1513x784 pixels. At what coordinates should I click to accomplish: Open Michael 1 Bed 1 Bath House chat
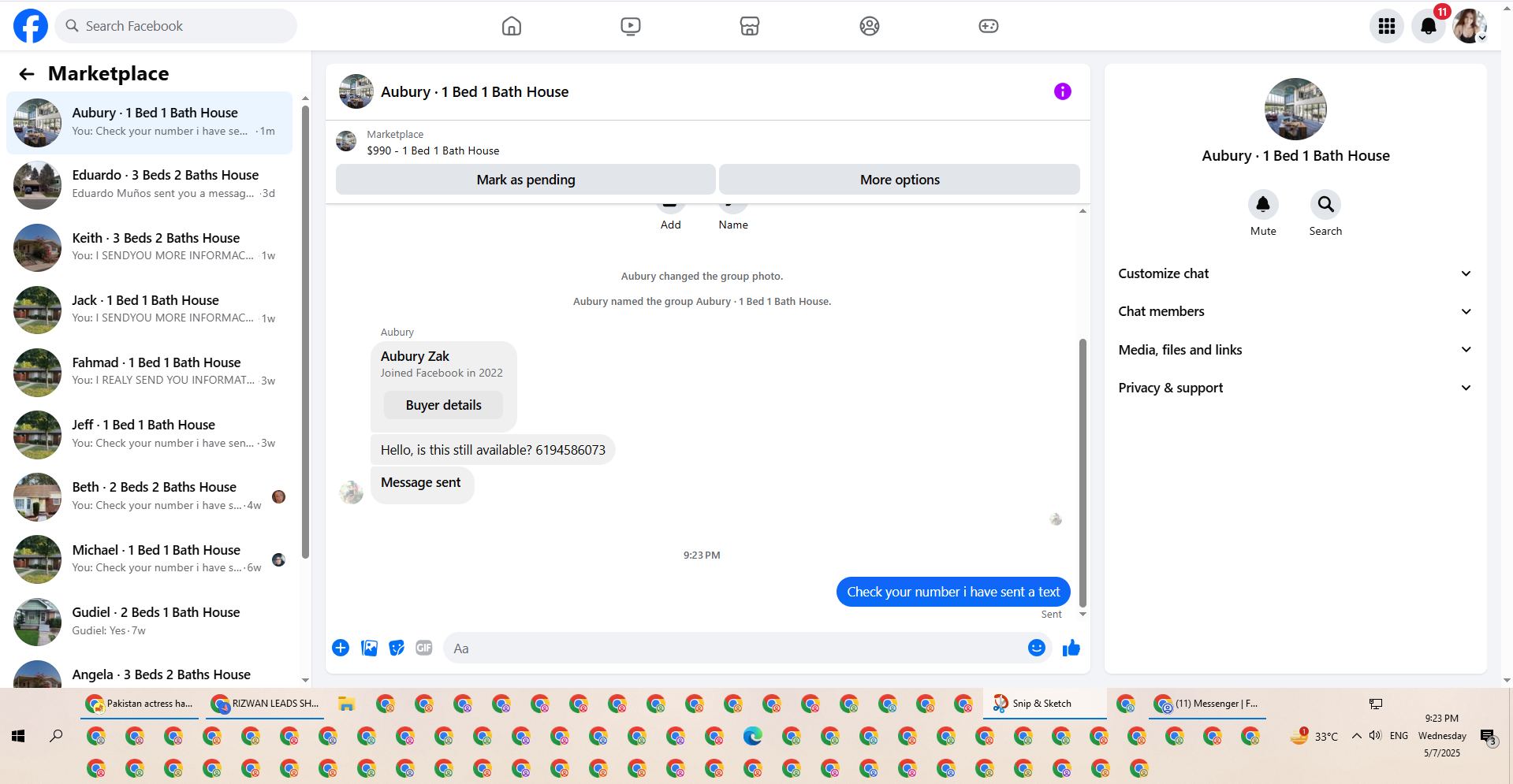(x=150, y=559)
